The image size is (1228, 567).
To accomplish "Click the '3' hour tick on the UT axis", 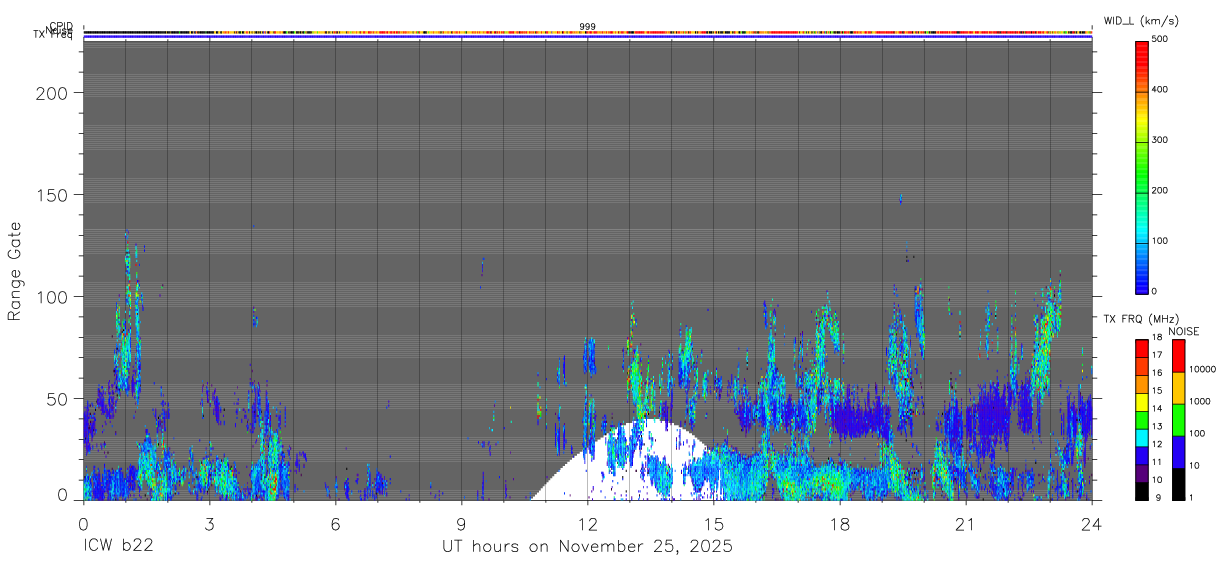I will click(209, 524).
